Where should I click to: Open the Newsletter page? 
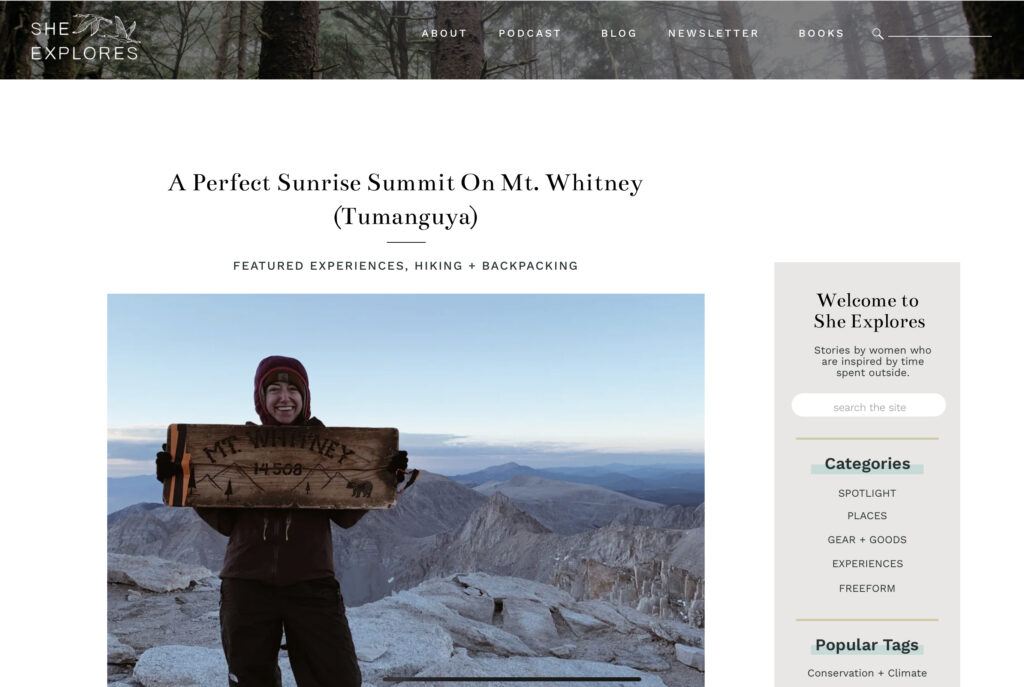coord(713,33)
